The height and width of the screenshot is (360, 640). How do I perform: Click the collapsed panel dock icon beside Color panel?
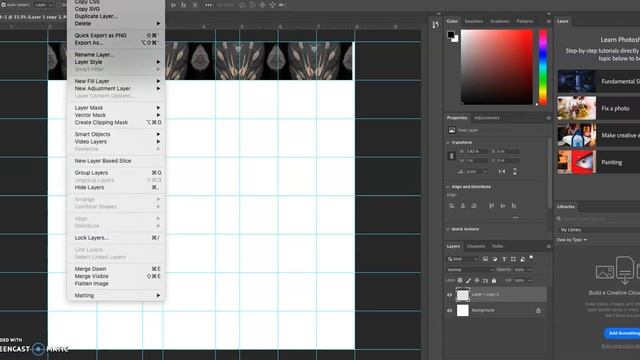[436, 25]
